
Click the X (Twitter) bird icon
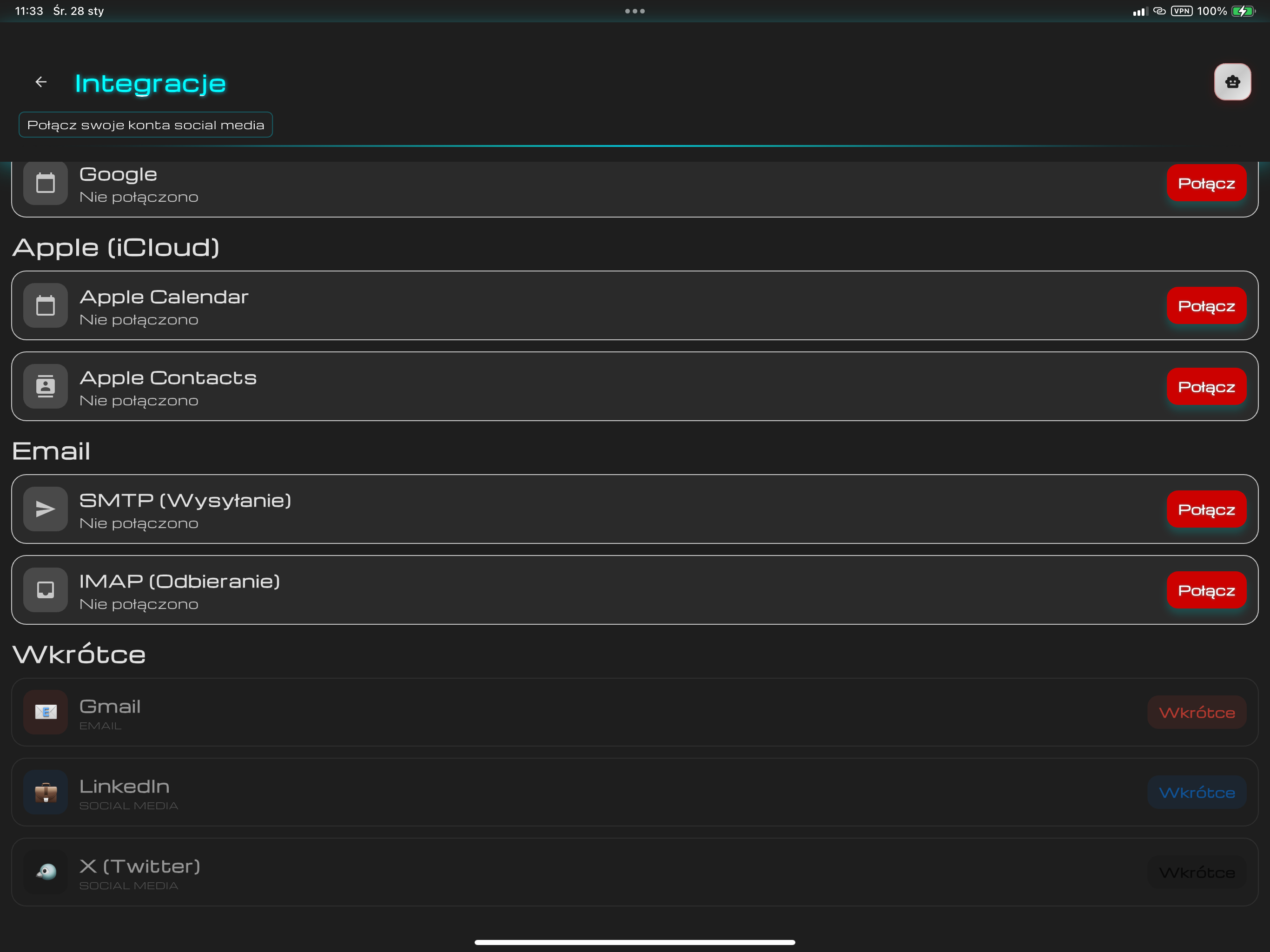coord(46,872)
